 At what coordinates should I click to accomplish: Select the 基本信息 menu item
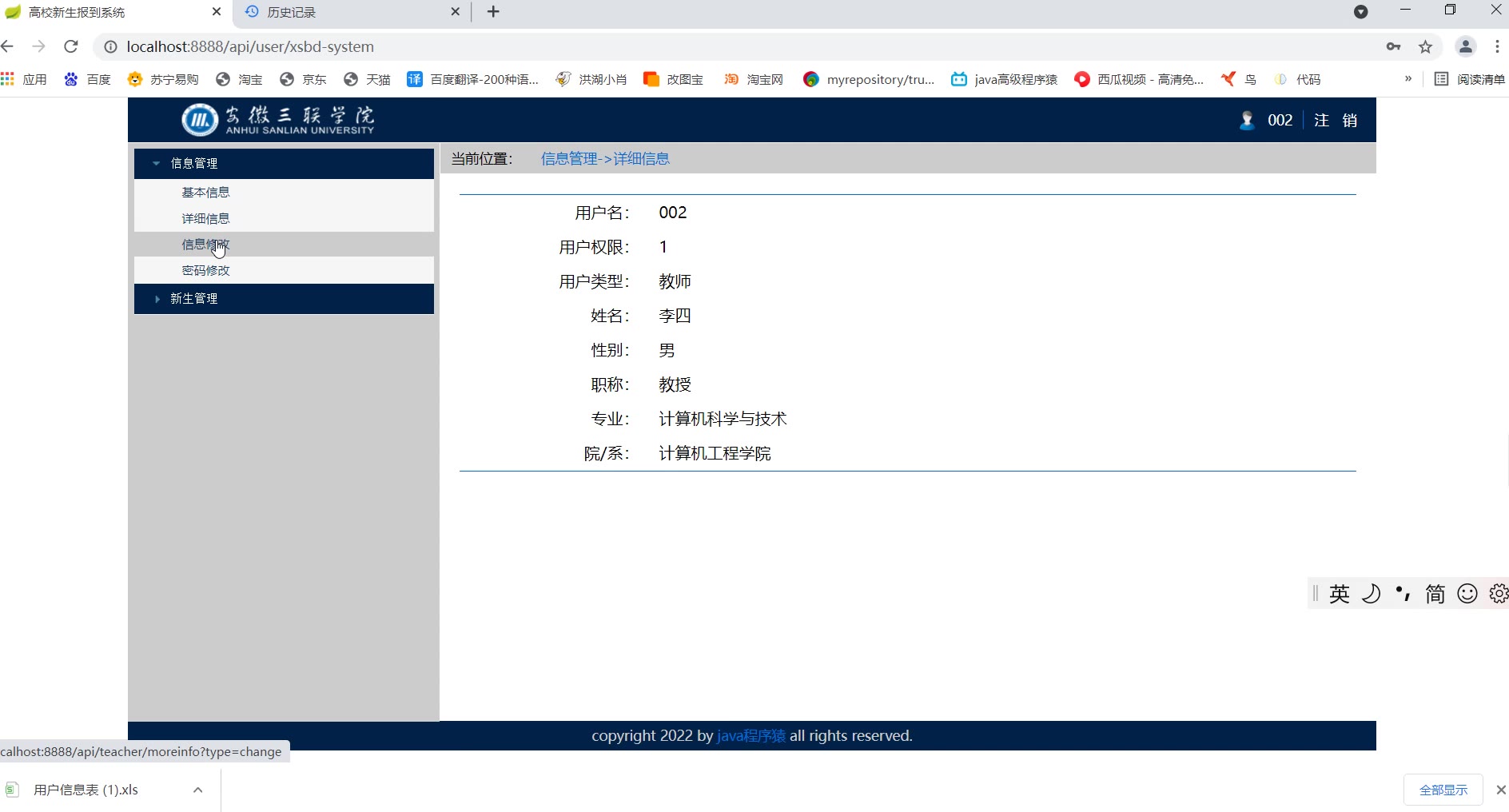tap(205, 193)
